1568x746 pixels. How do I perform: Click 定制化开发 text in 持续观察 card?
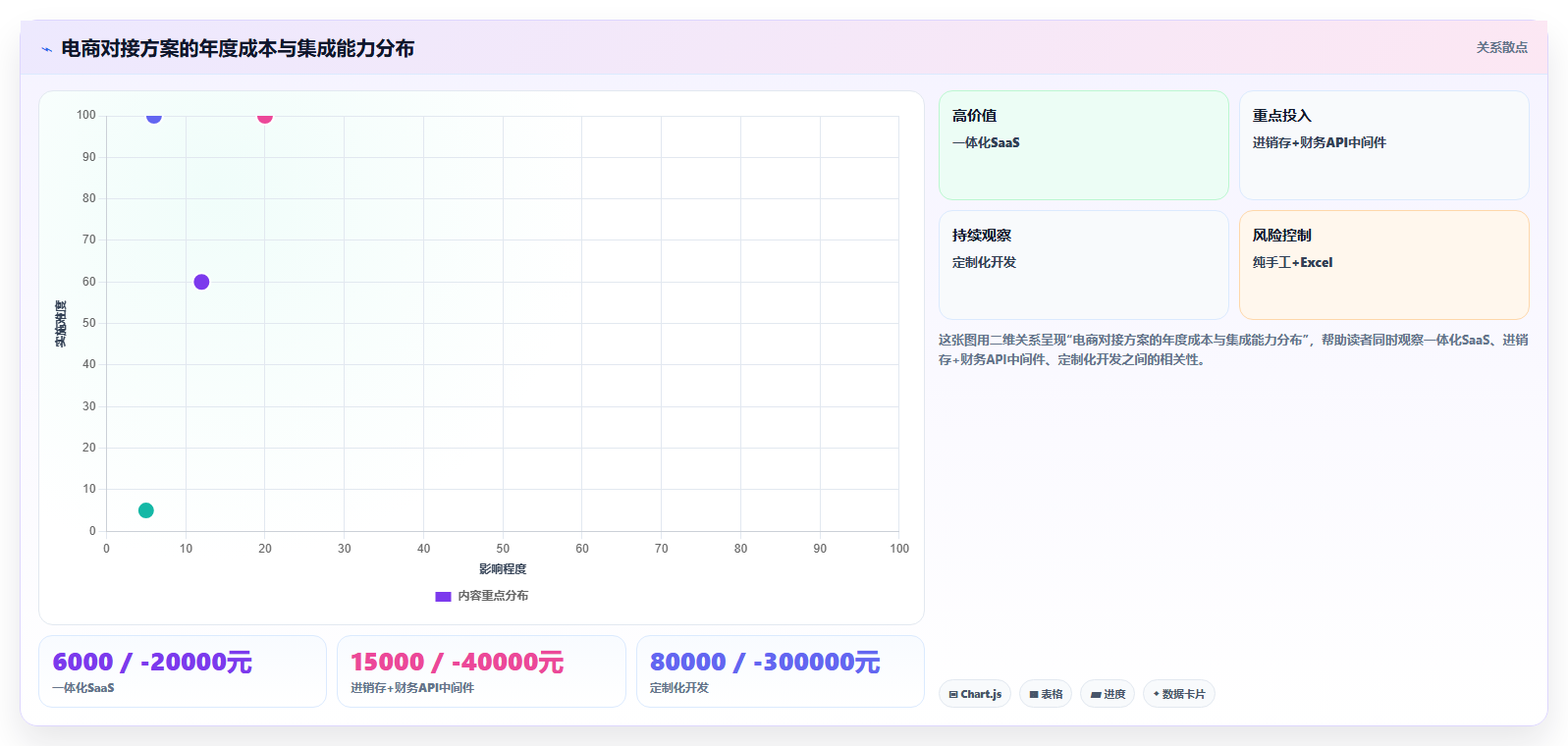tap(984, 262)
